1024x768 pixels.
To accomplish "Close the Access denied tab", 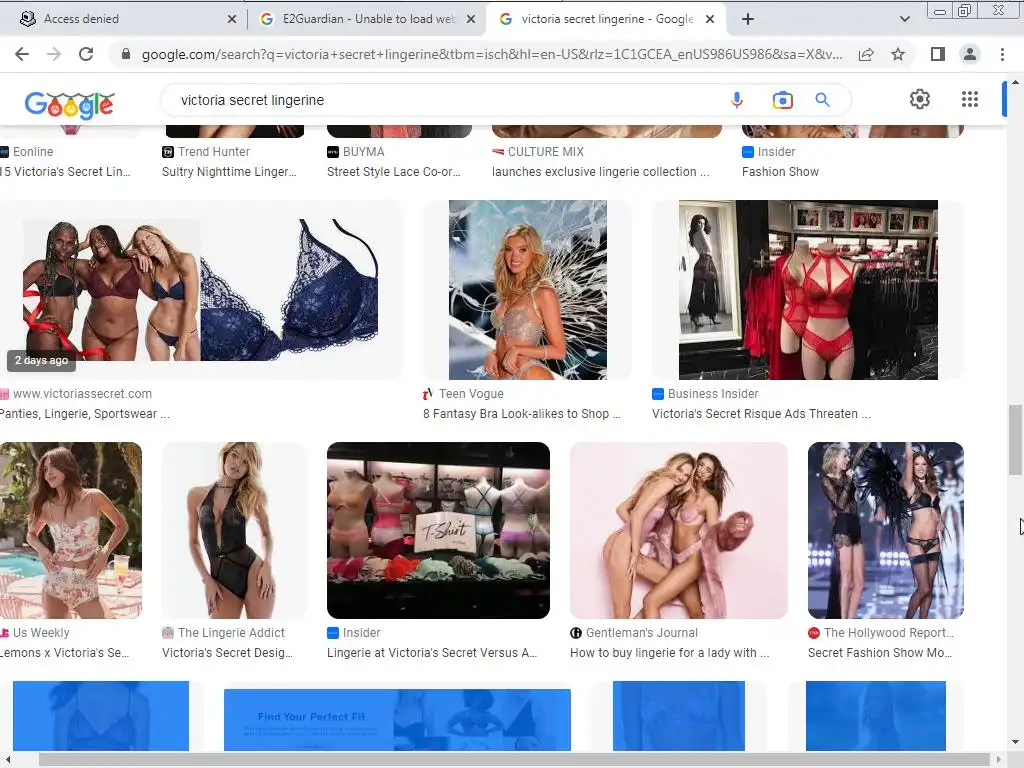I will (x=231, y=20).
